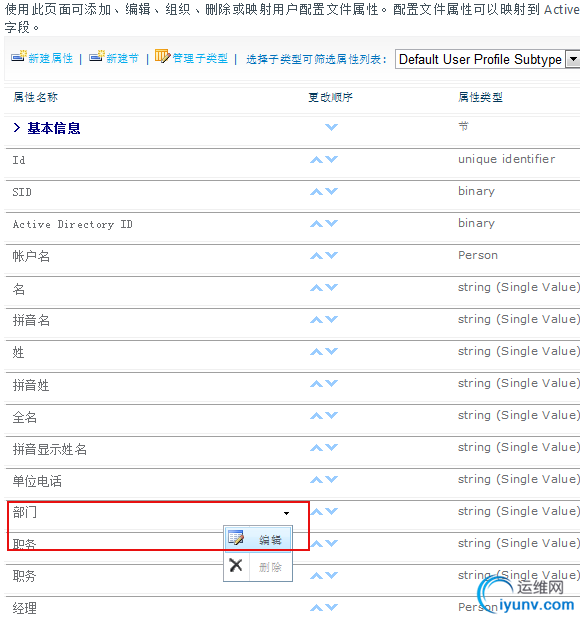Move 拼音姓 property up
Viewport: 580px width, 621px height.
316,384
